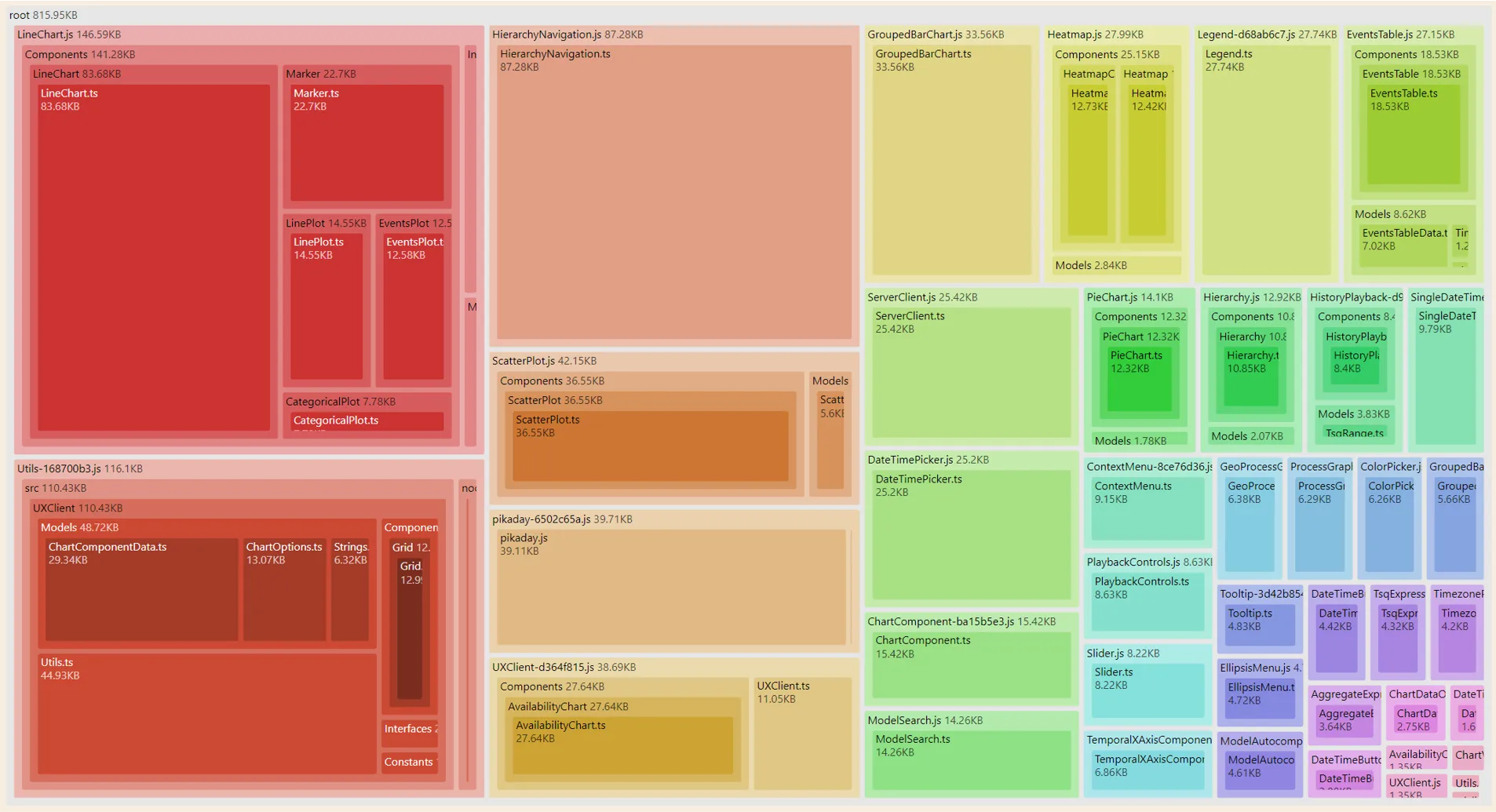Open the PieChart.ts rectangle
Viewport: 1496px width, 812px height.
pyautogui.click(x=1137, y=381)
